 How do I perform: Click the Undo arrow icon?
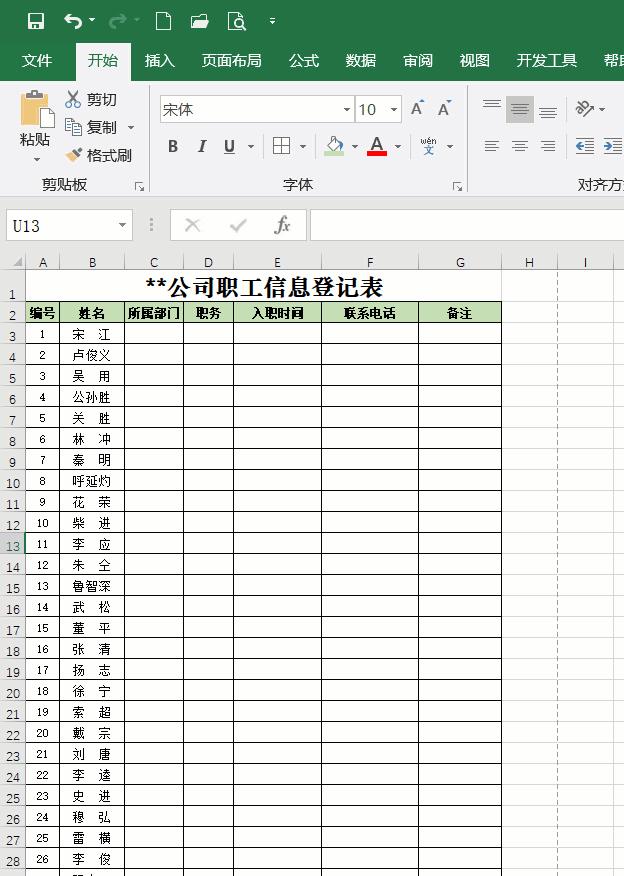73,21
